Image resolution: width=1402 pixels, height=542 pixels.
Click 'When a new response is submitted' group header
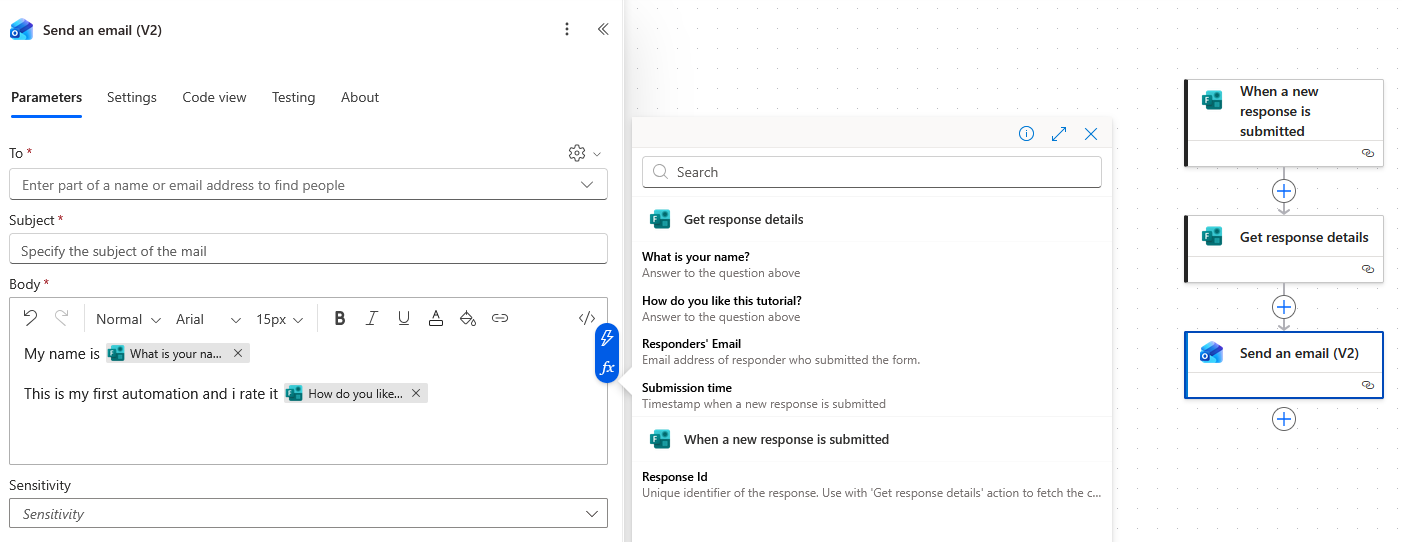(872, 439)
